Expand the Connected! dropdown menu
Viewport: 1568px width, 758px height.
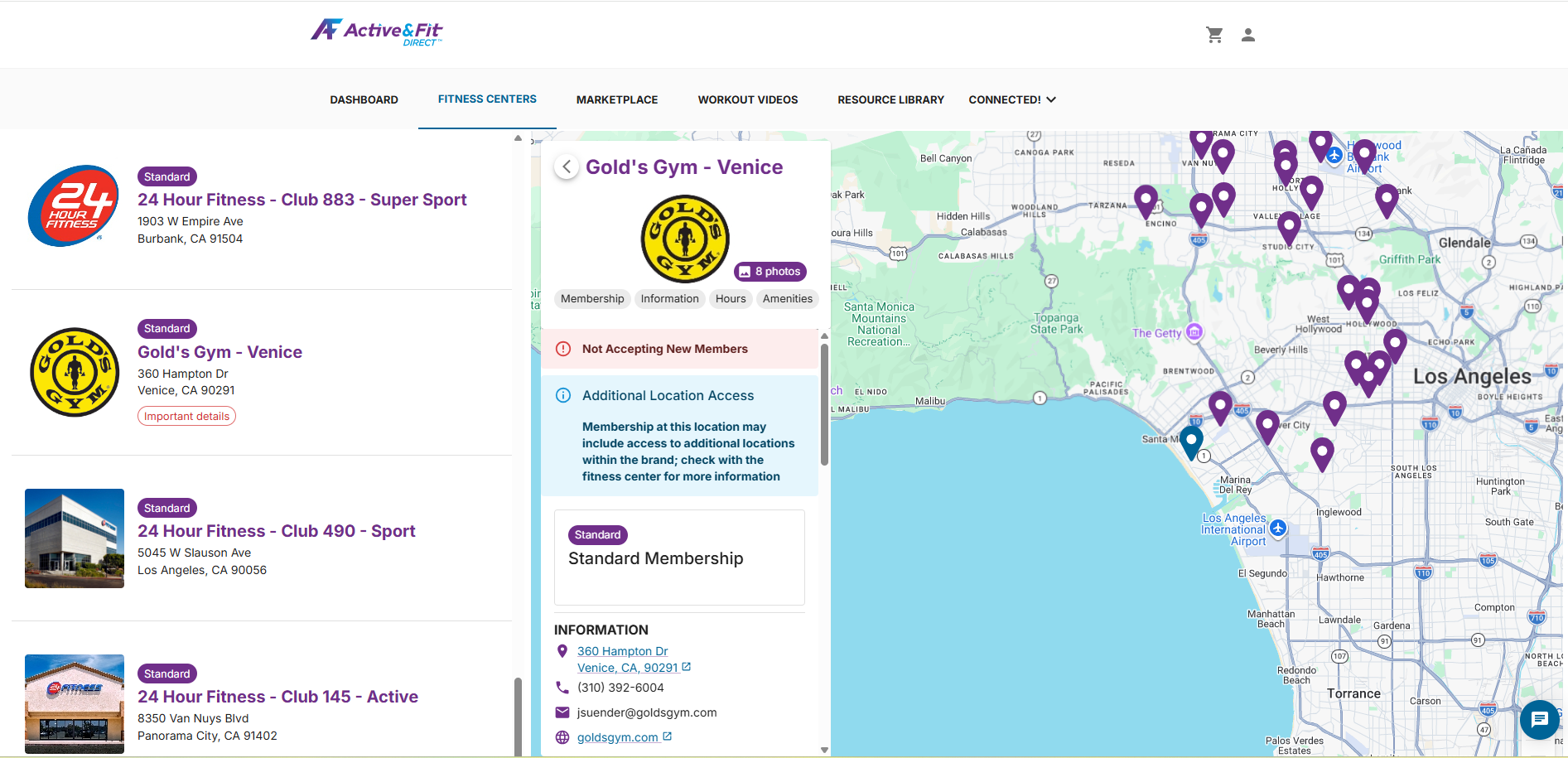(1012, 99)
